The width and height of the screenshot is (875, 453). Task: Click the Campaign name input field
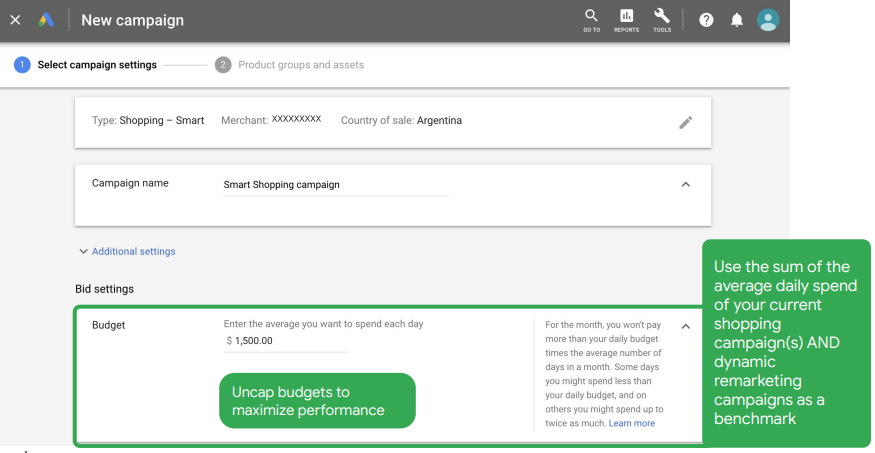(336, 185)
